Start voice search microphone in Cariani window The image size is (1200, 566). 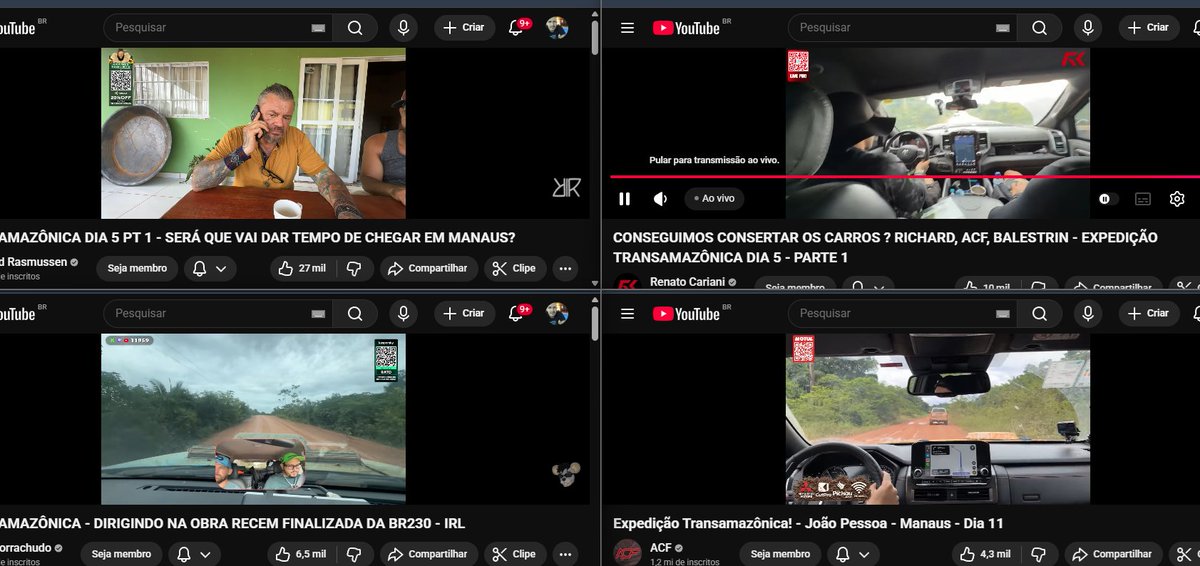pos(1088,28)
